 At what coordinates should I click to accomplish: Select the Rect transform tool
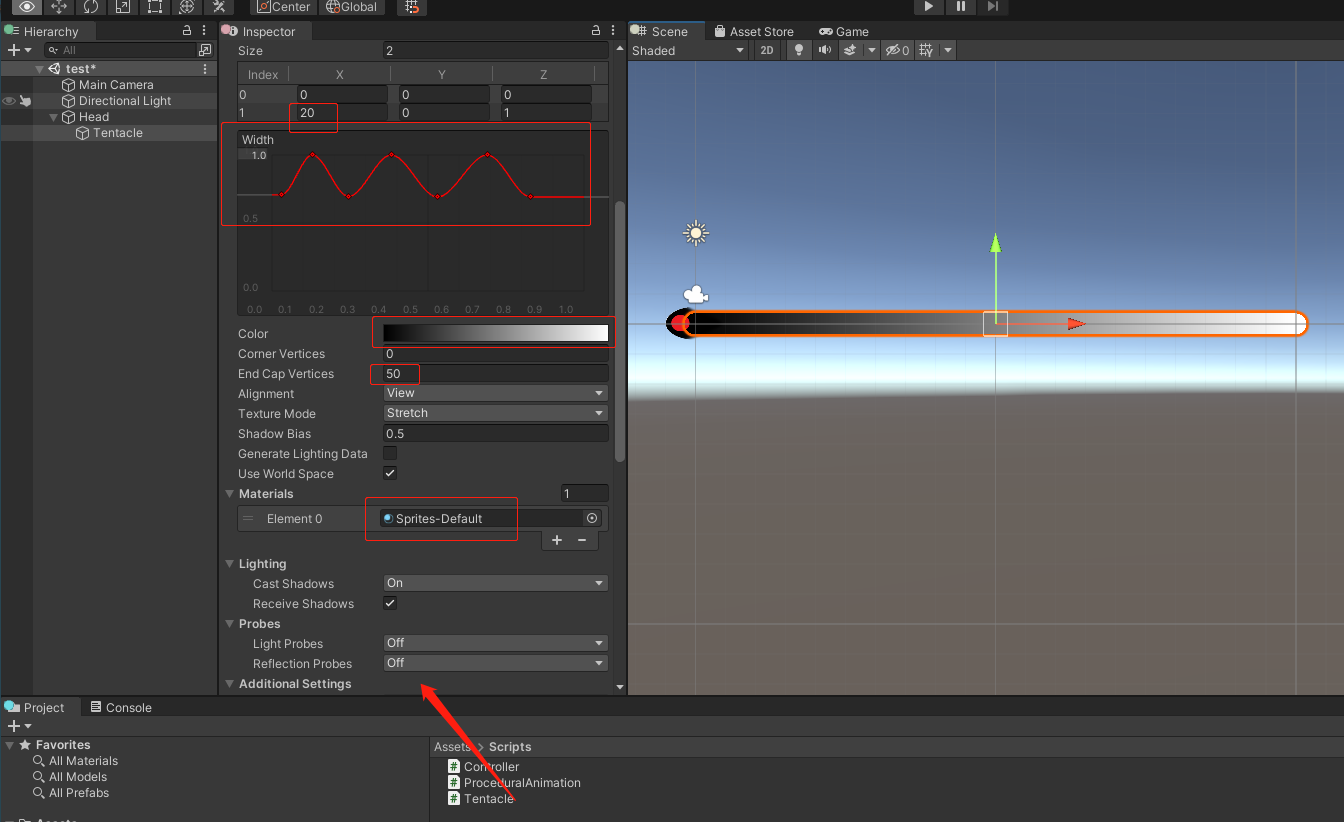pos(155,8)
